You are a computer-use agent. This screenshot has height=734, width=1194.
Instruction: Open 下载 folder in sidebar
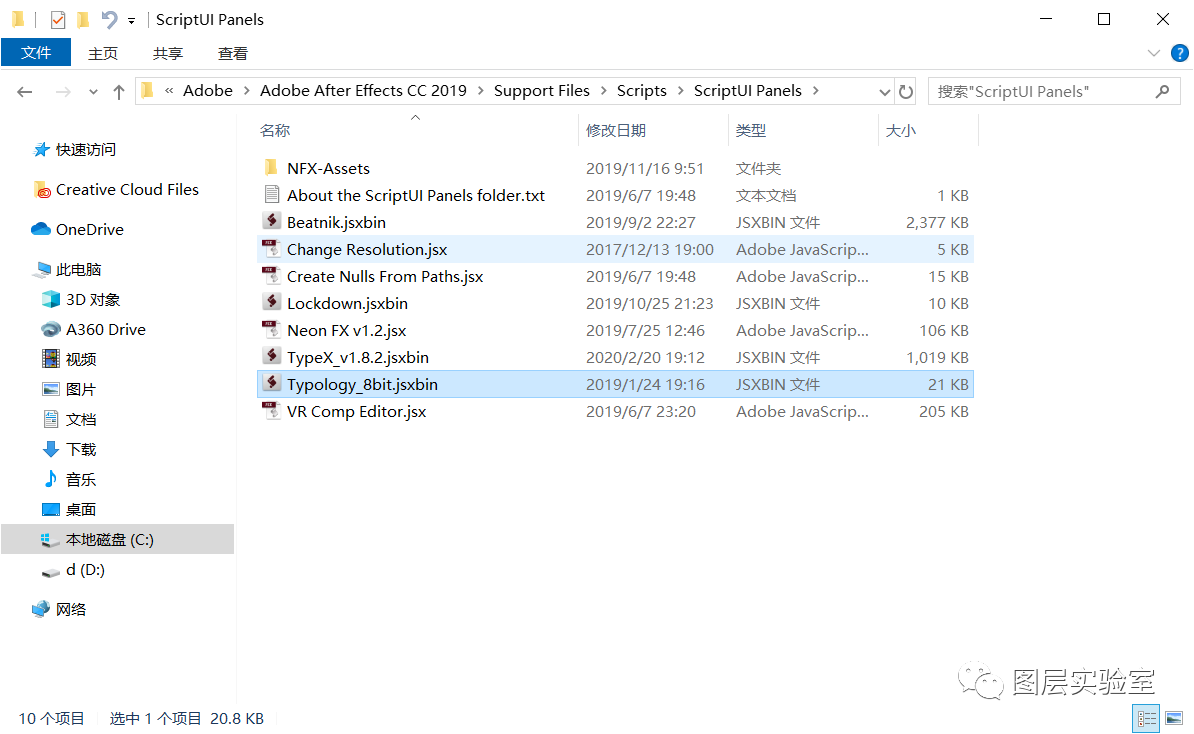click(80, 449)
